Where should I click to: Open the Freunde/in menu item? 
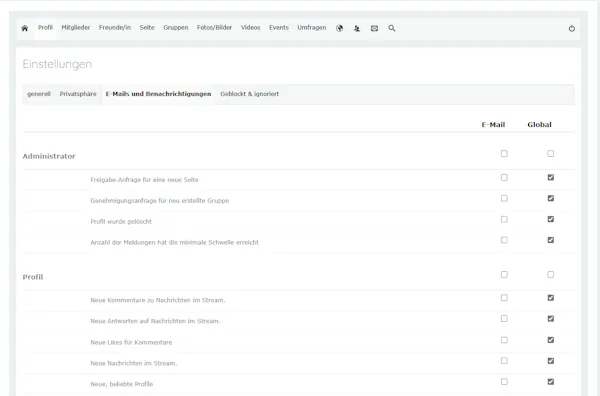coord(115,28)
